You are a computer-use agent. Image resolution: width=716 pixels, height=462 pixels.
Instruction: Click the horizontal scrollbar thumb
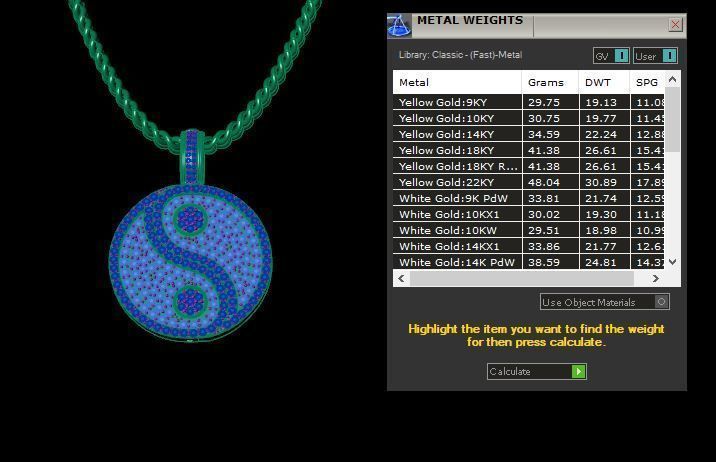(x=521, y=278)
